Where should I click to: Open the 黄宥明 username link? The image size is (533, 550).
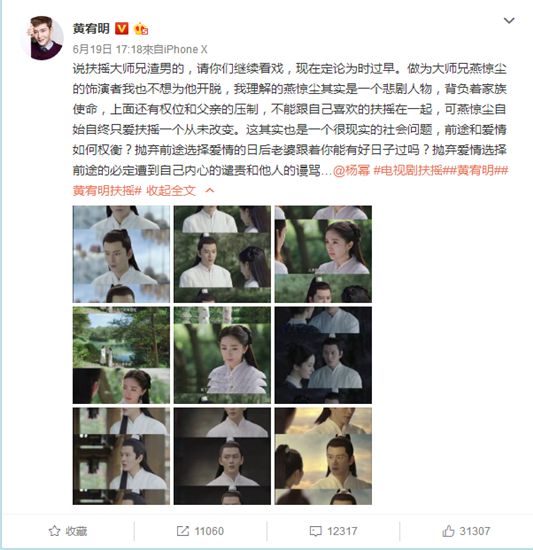[x=91, y=28]
